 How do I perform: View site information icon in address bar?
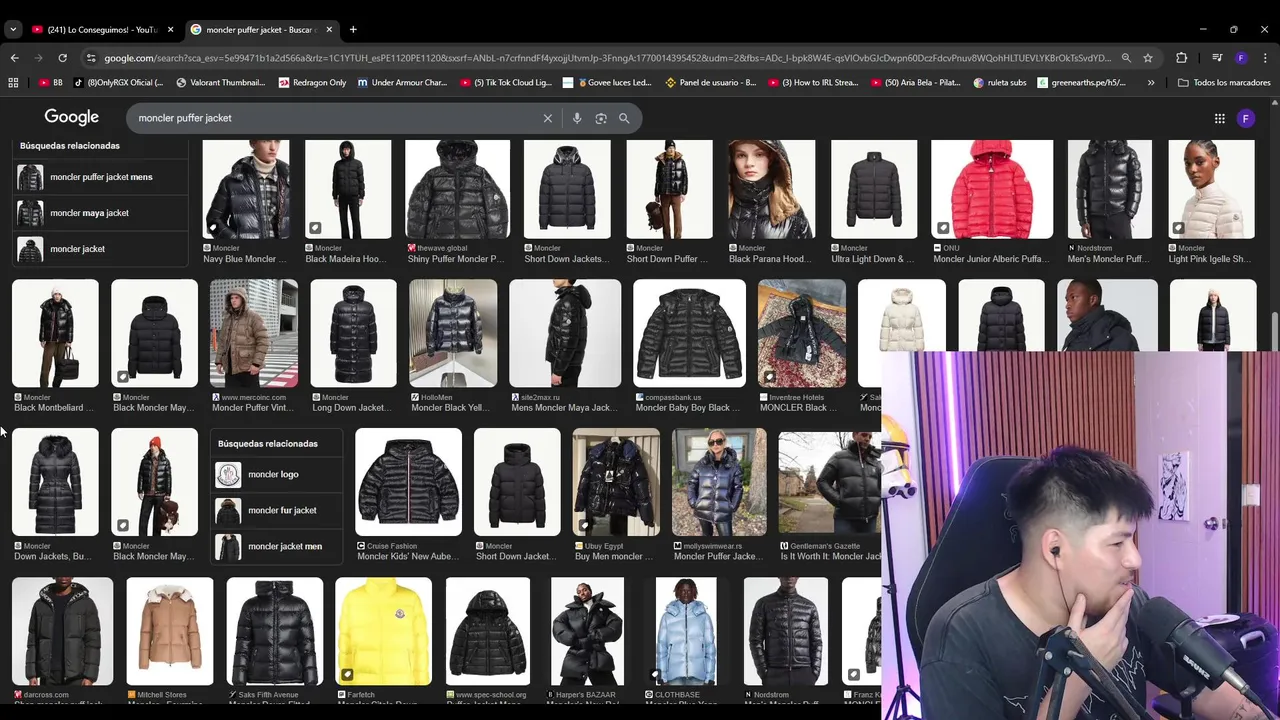[91, 58]
